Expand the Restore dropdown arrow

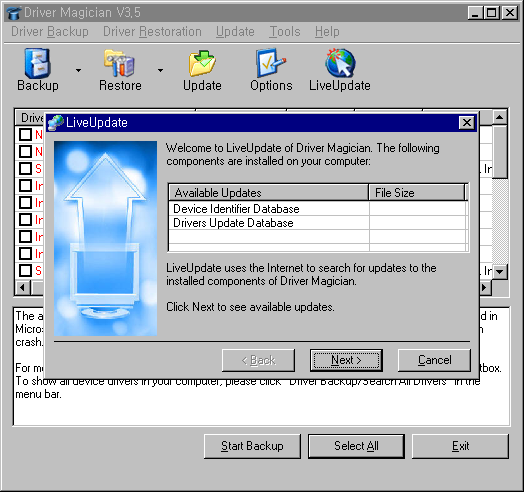pyautogui.click(x=160, y=70)
